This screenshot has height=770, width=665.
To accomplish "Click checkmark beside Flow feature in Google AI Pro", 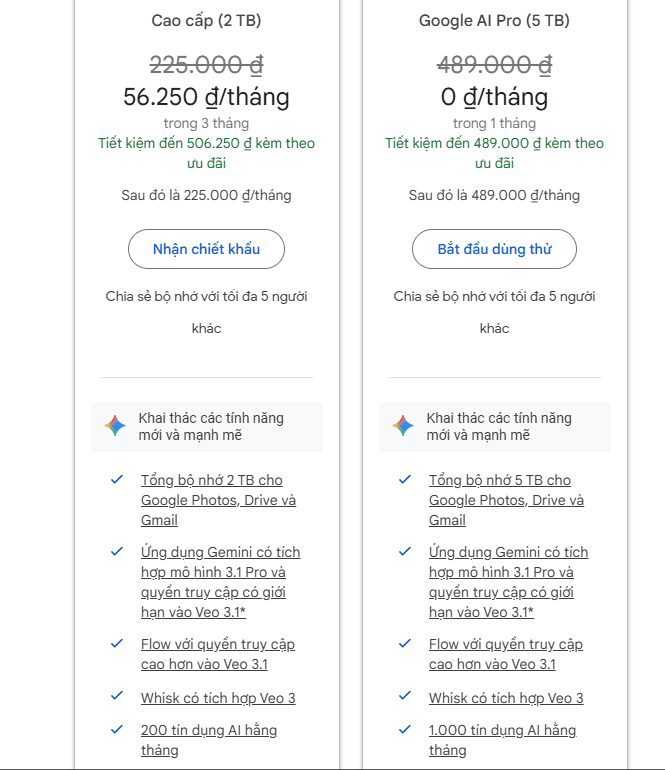I will [x=405, y=643].
